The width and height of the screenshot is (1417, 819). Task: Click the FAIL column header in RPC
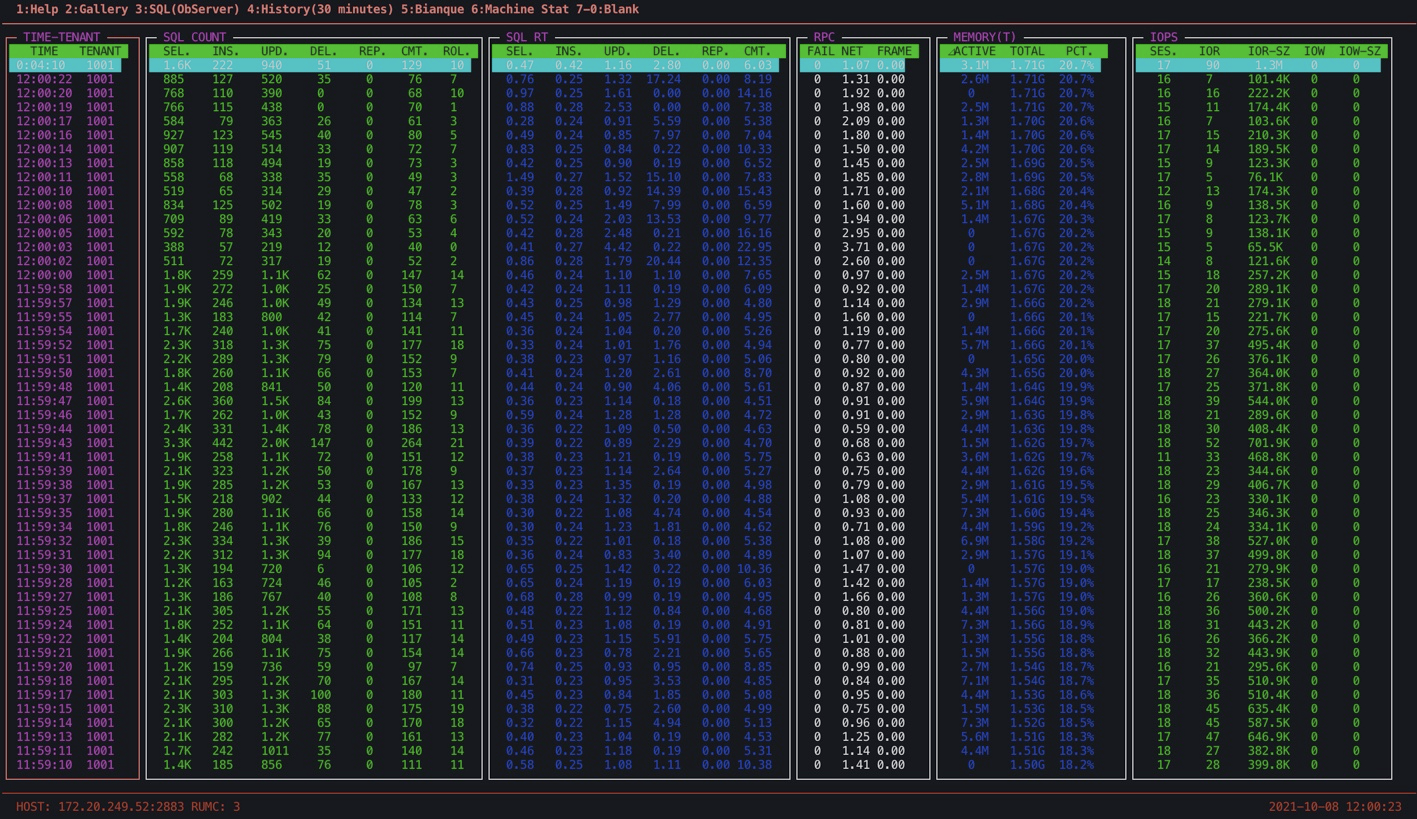pos(821,51)
